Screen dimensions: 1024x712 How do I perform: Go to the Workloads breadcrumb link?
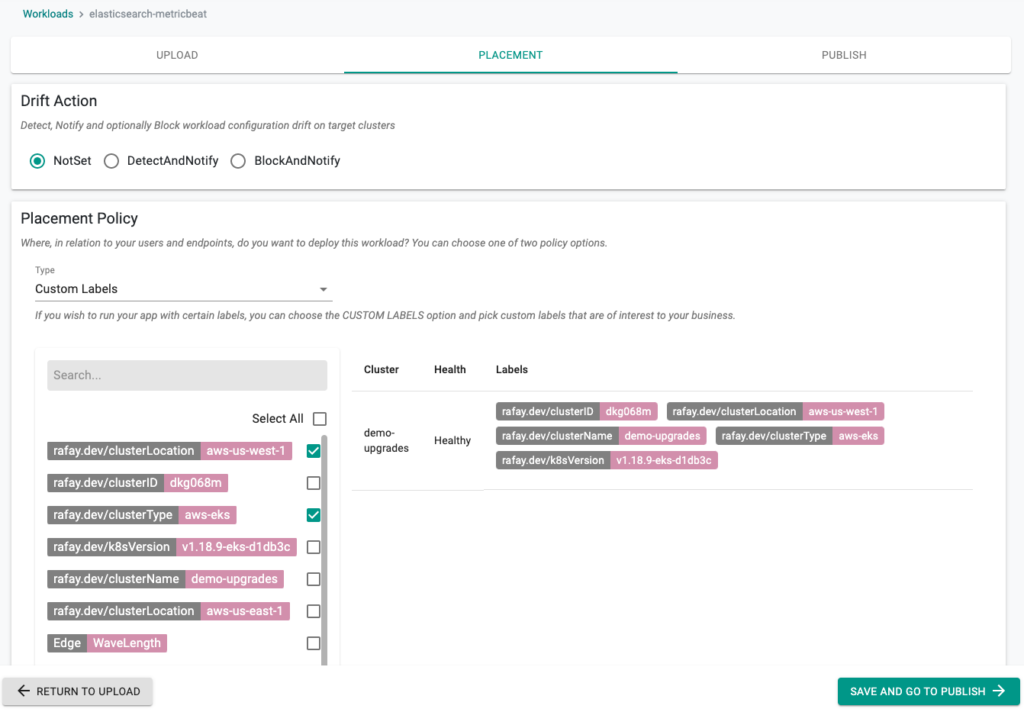pos(48,14)
